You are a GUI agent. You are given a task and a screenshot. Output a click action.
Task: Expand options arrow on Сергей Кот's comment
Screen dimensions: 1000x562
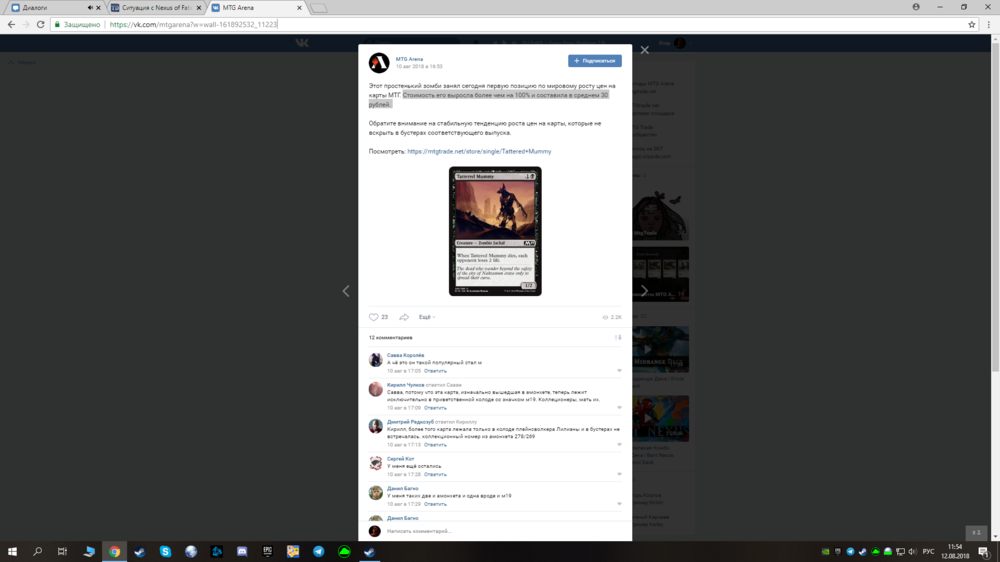(619, 475)
